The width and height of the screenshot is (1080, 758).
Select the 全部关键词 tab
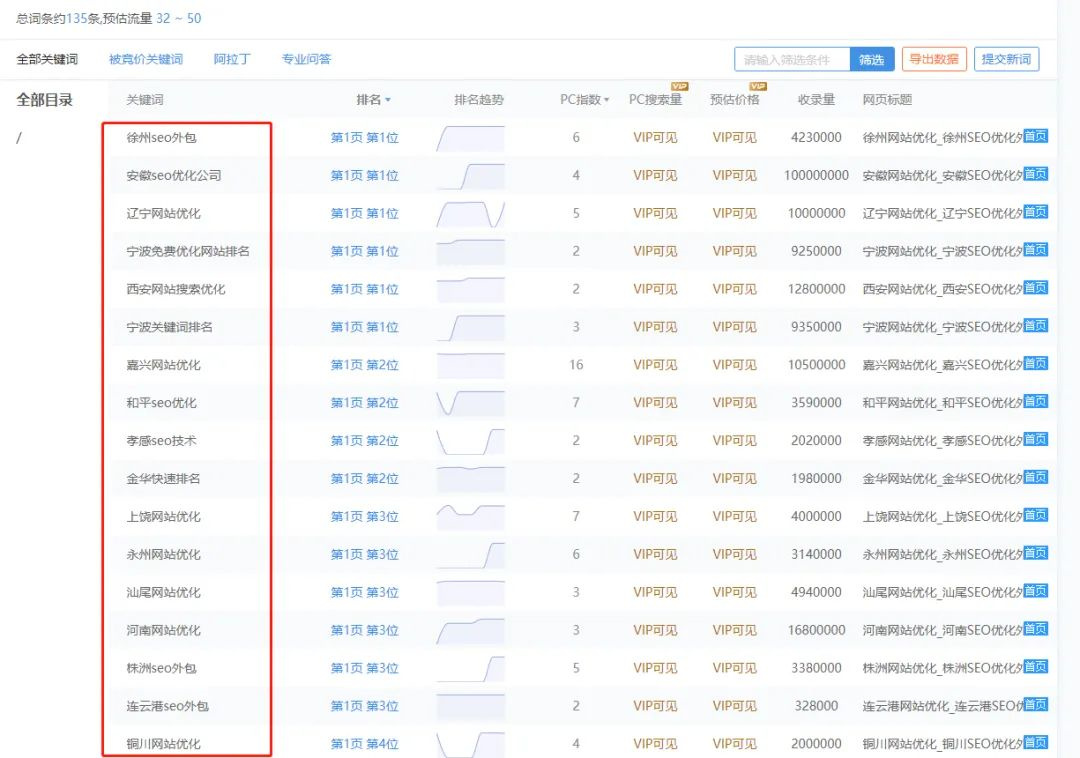(x=47, y=59)
